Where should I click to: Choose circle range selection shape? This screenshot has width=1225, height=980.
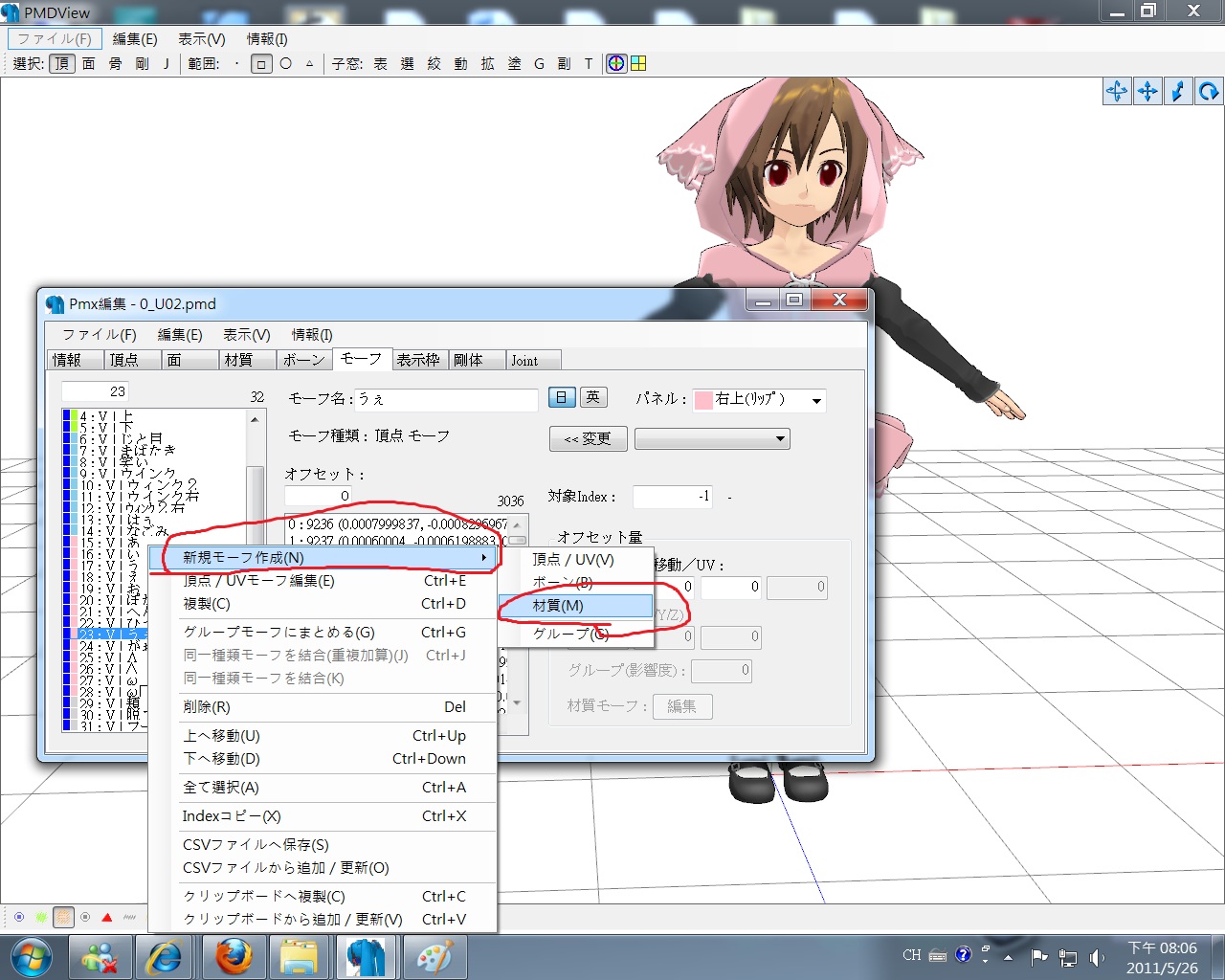pos(285,63)
